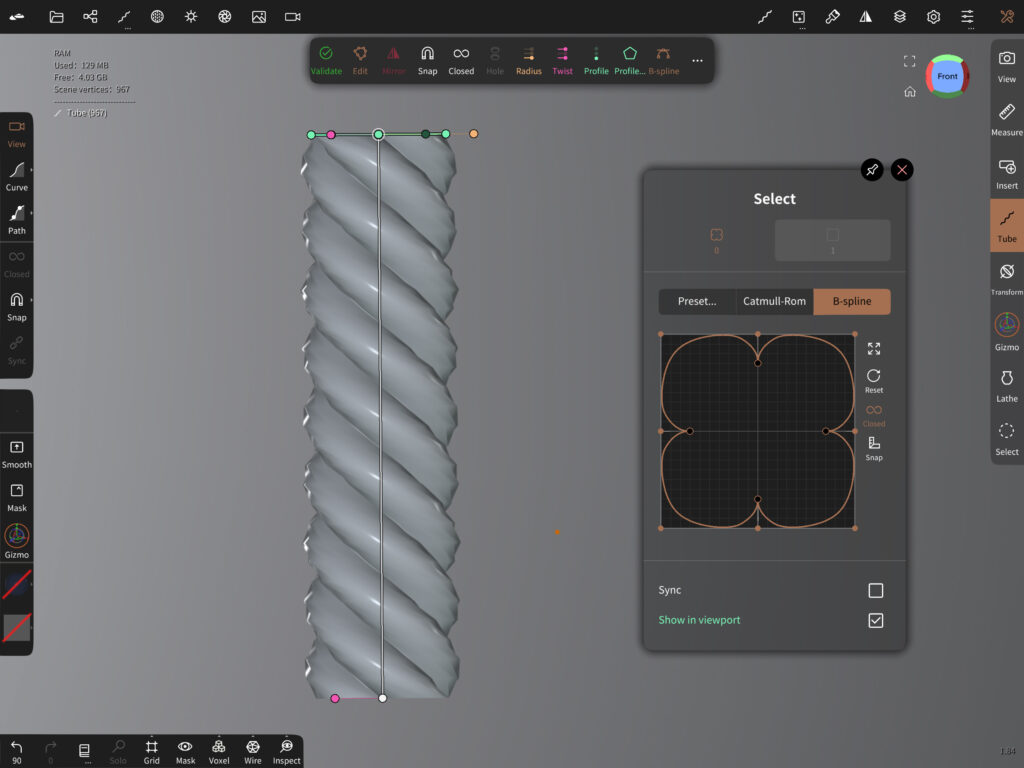Screen dimensions: 1024x768
Task: Select the Lathe tool in right sidebar
Action: (x=1007, y=384)
